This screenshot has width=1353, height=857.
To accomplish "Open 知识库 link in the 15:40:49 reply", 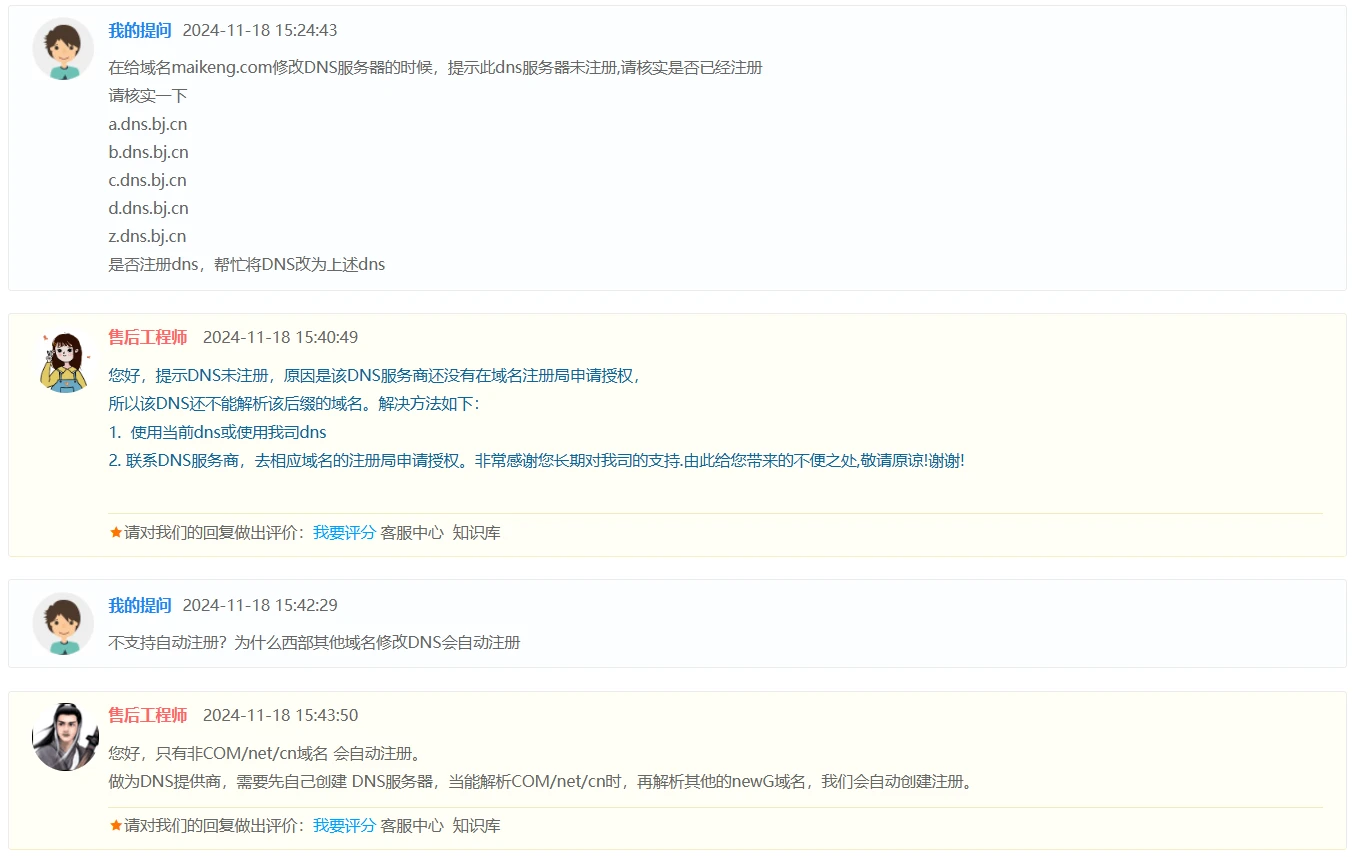I will 476,533.
